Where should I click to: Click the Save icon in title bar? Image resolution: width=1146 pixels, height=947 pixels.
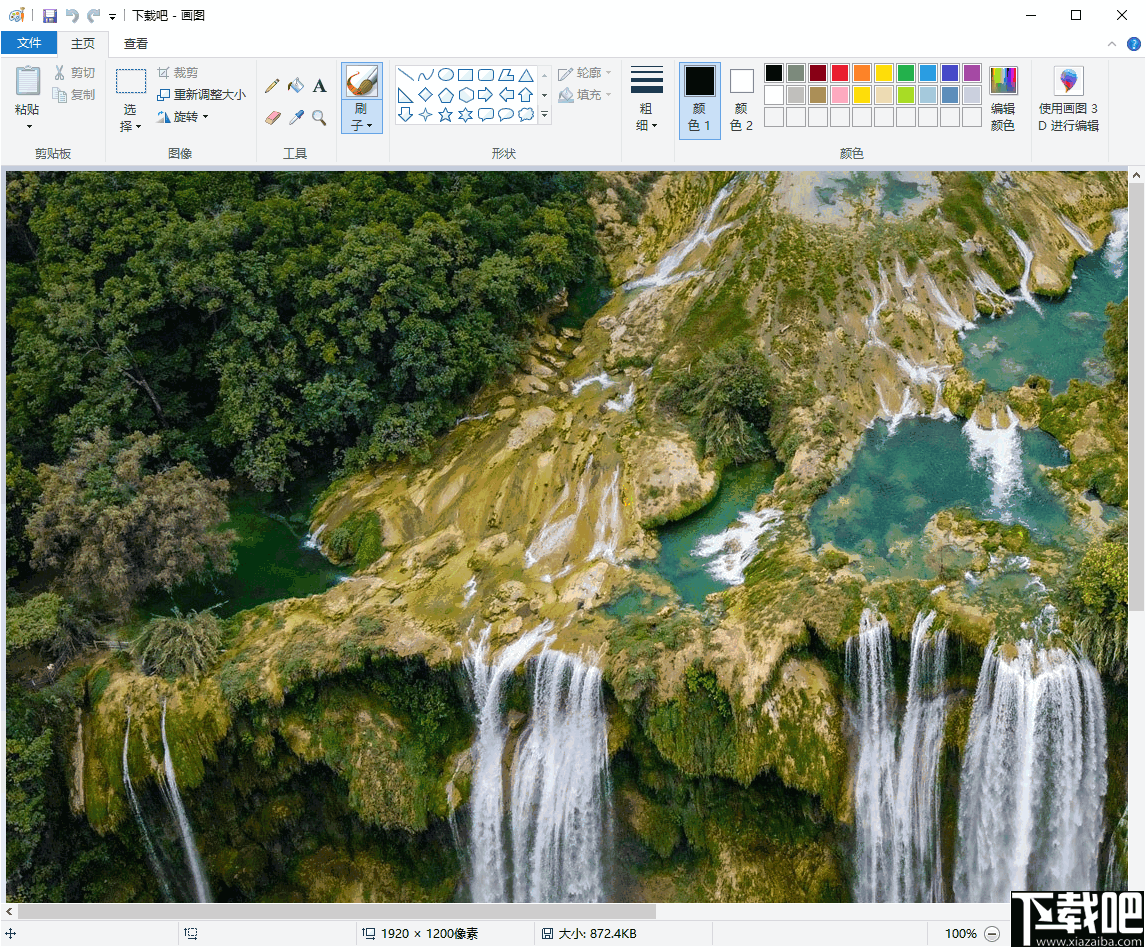pos(50,15)
